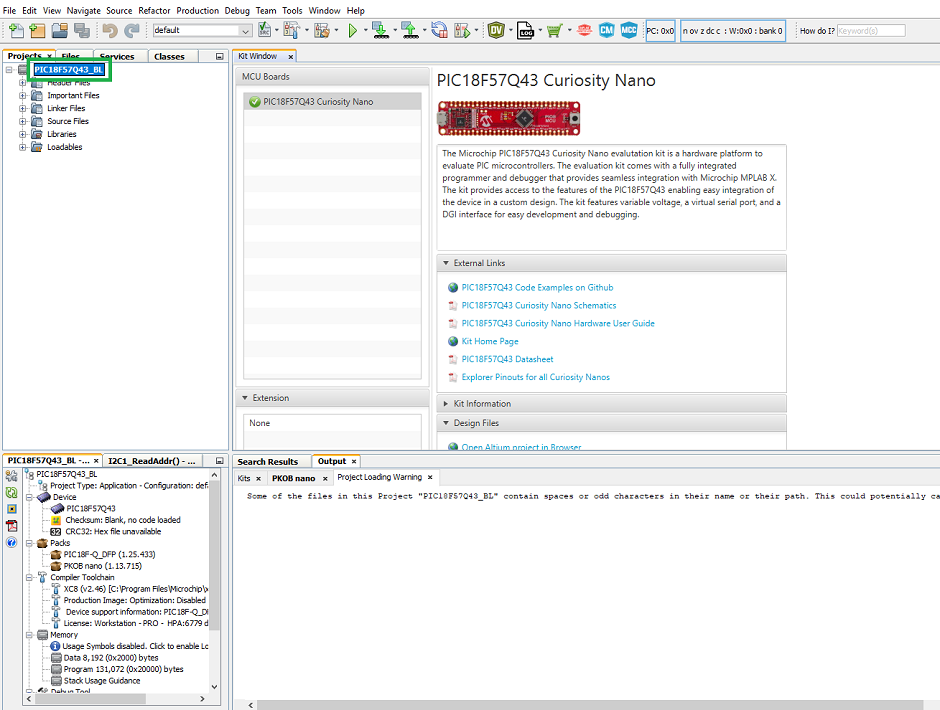Screen dimensions: 940x710
Task: Open the help question mark icon in dashboard
Action: [12, 542]
